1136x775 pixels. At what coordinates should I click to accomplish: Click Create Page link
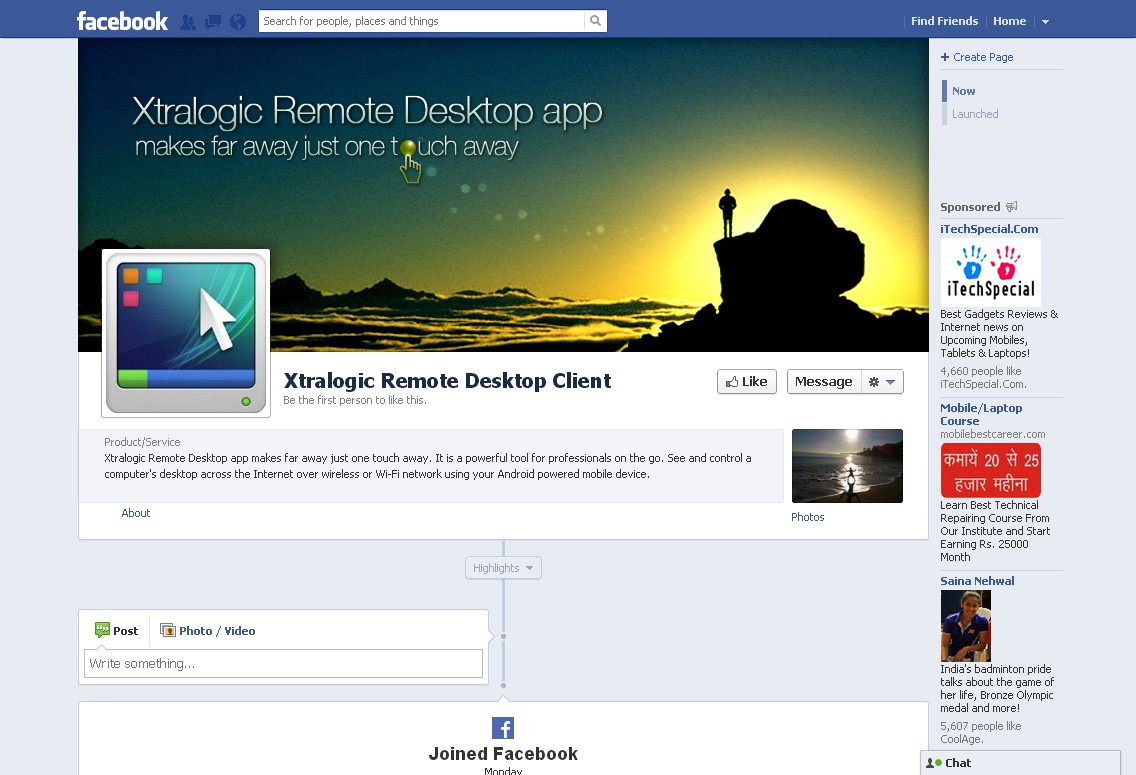[977, 57]
